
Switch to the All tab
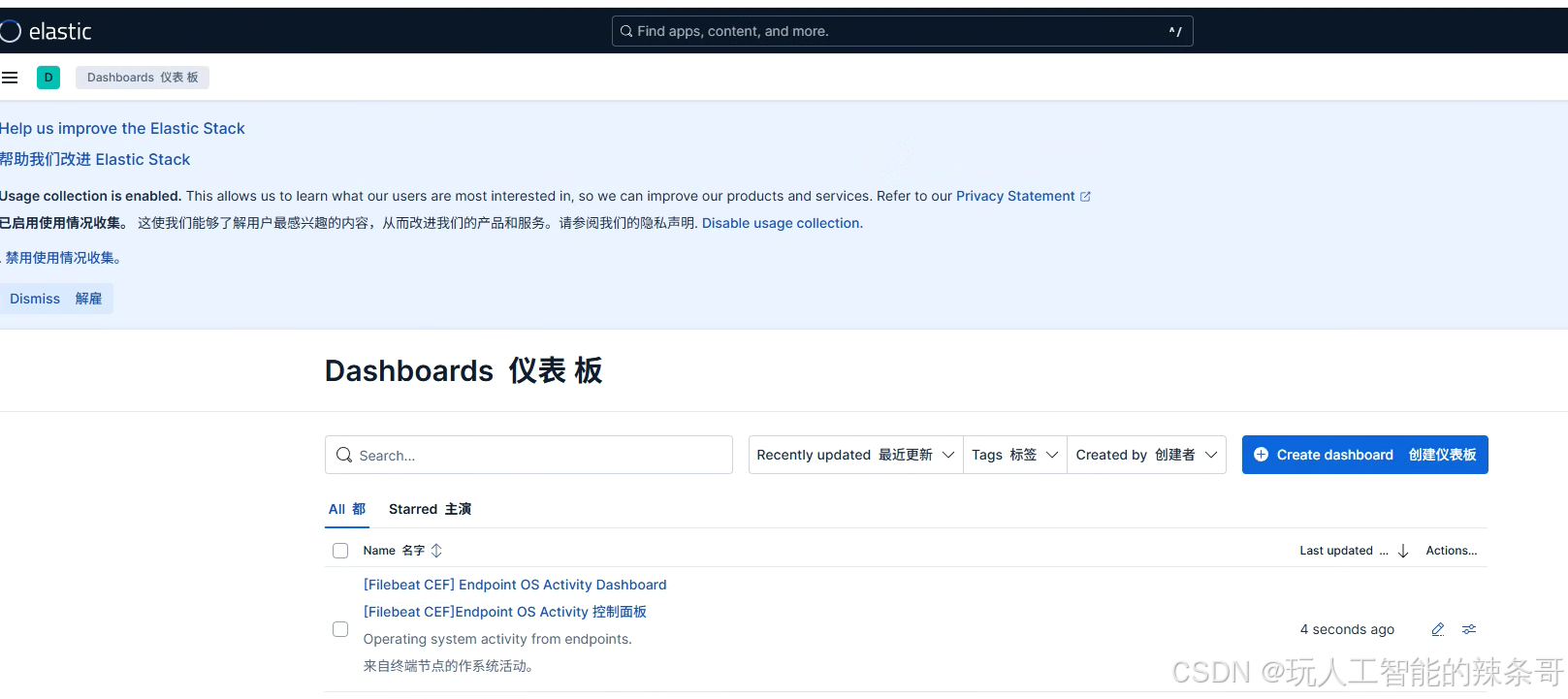point(347,509)
